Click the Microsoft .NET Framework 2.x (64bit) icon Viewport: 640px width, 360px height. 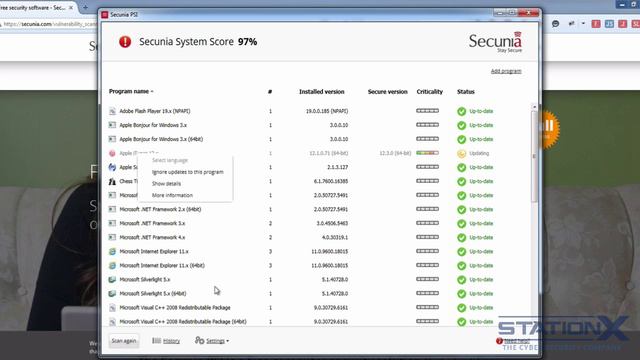[x=112, y=209]
